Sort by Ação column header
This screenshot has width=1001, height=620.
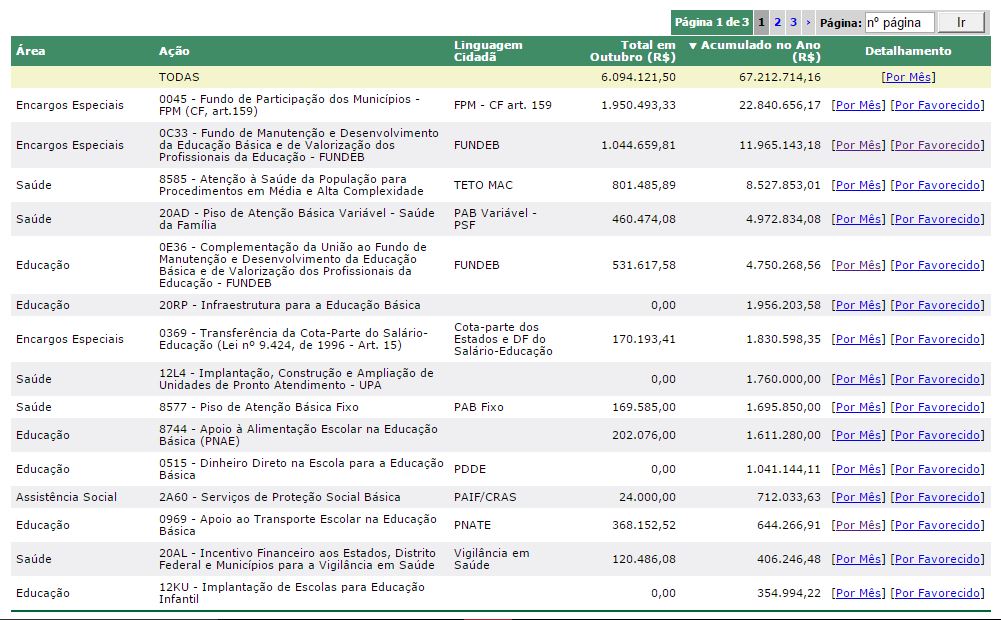[x=174, y=51]
